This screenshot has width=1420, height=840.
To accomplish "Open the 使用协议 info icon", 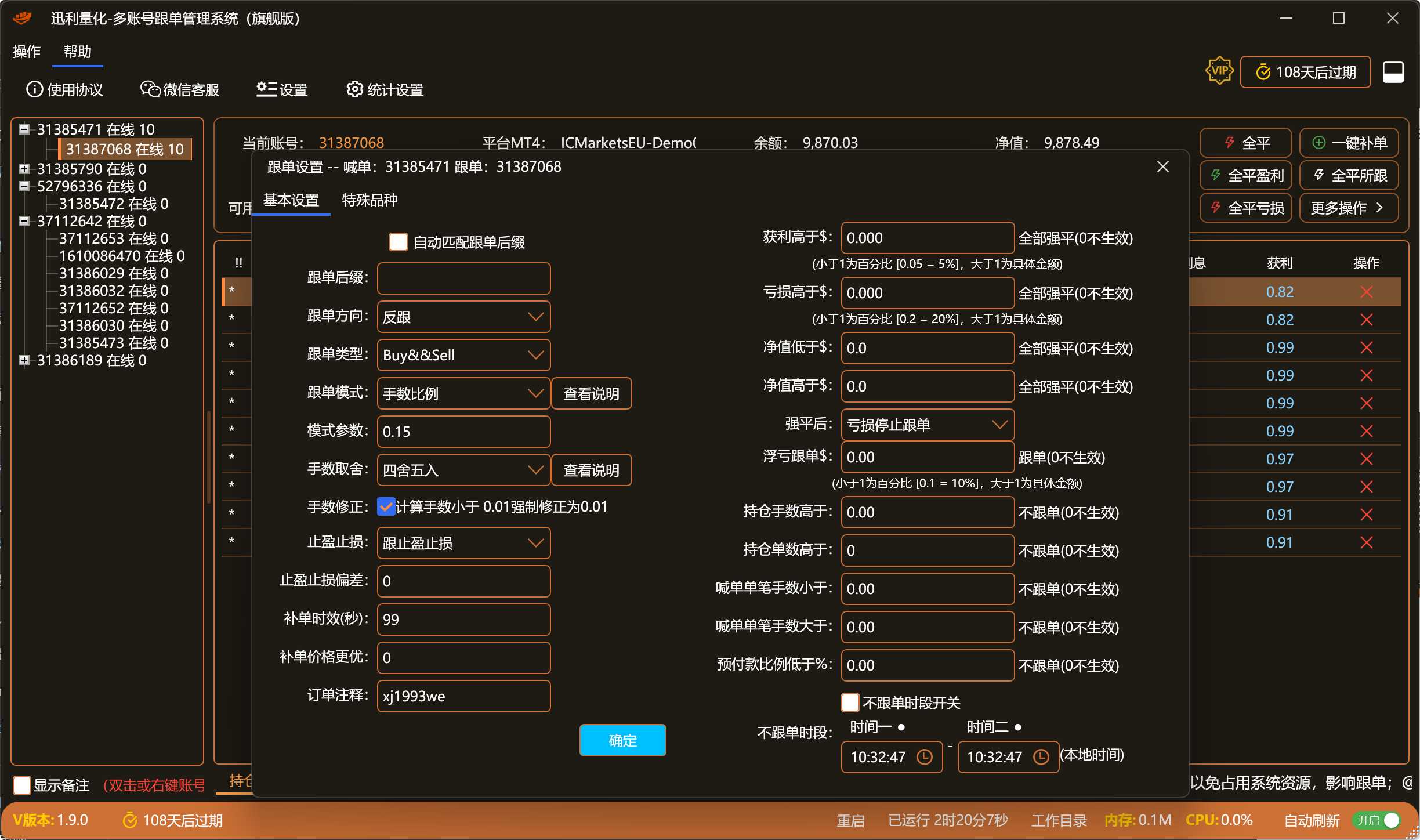I will coord(35,89).
